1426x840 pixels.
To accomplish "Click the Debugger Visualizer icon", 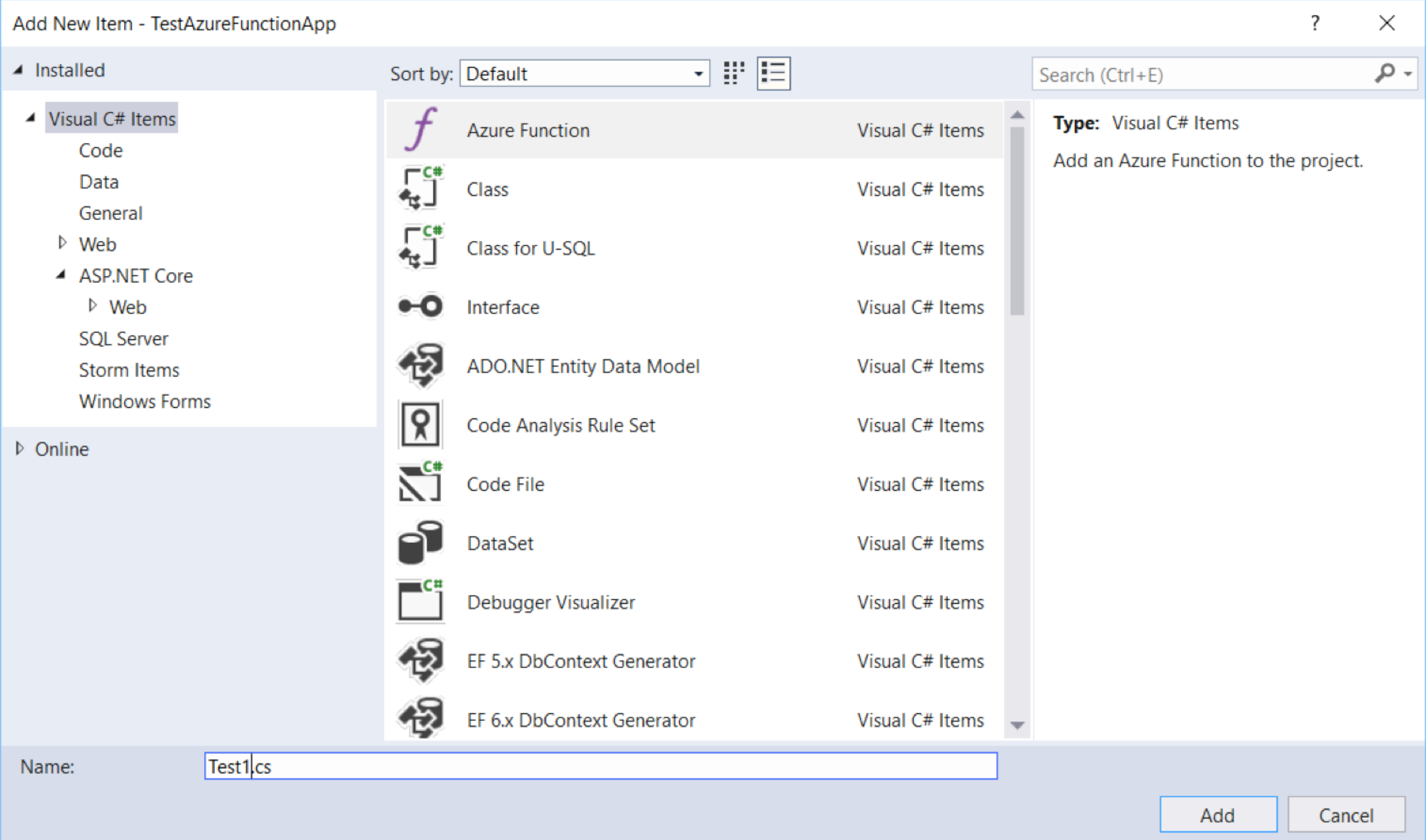I will pyautogui.click(x=420, y=601).
